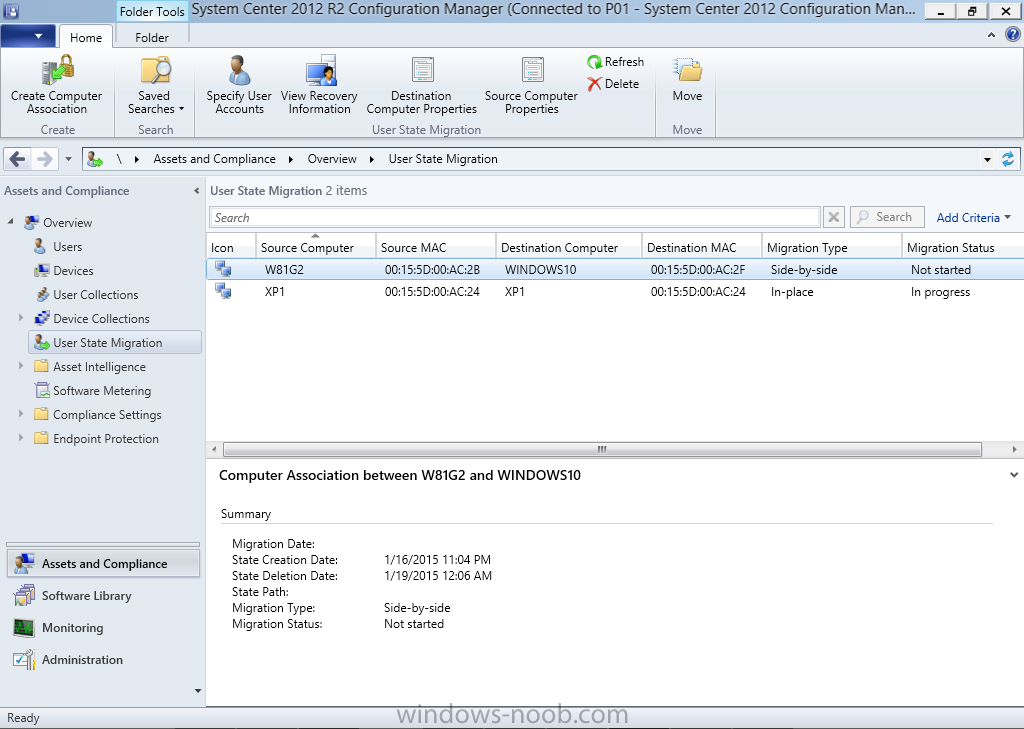Open the application menu dropdown
1024x729 pixels.
27,37
